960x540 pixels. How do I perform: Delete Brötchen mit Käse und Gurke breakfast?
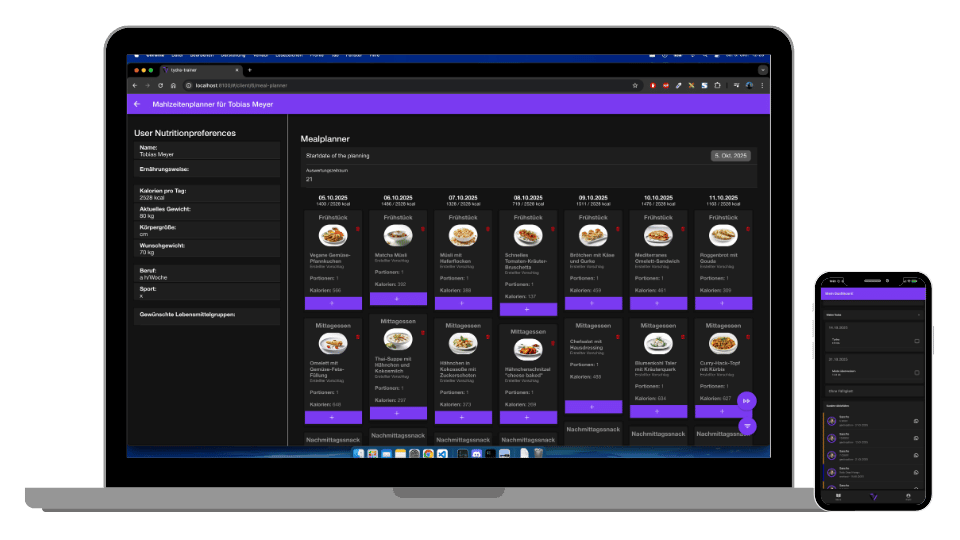pos(618,230)
